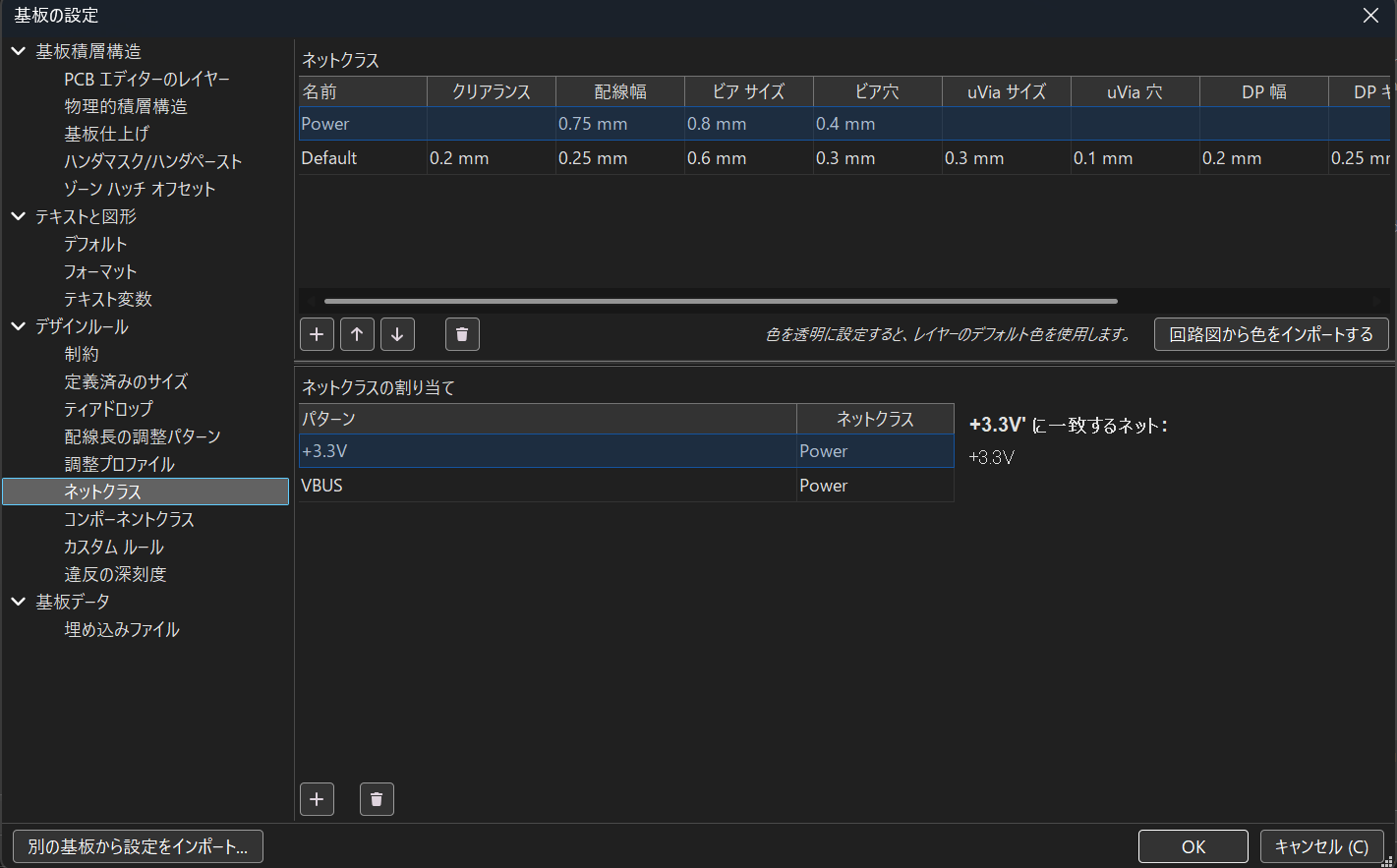
Task: Add a net class assignment pattern
Action: point(317,799)
